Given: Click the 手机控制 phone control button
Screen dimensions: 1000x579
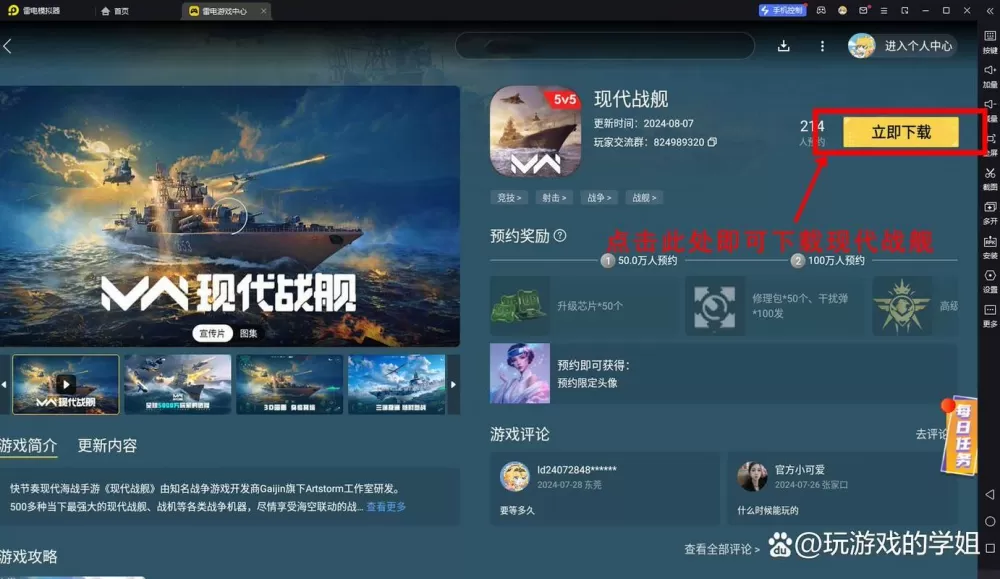Looking at the screenshot, I should tap(782, 10).
